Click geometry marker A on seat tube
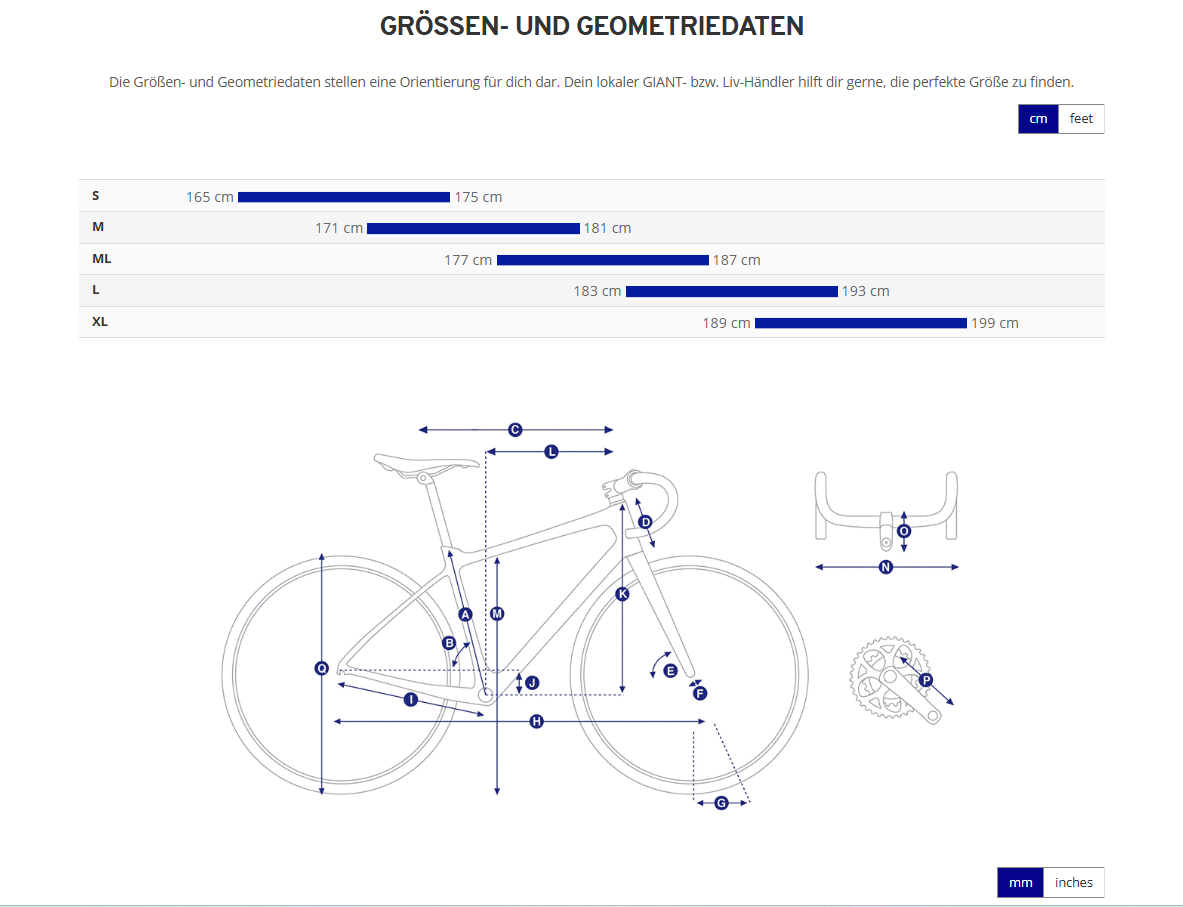 pos(465,614)
